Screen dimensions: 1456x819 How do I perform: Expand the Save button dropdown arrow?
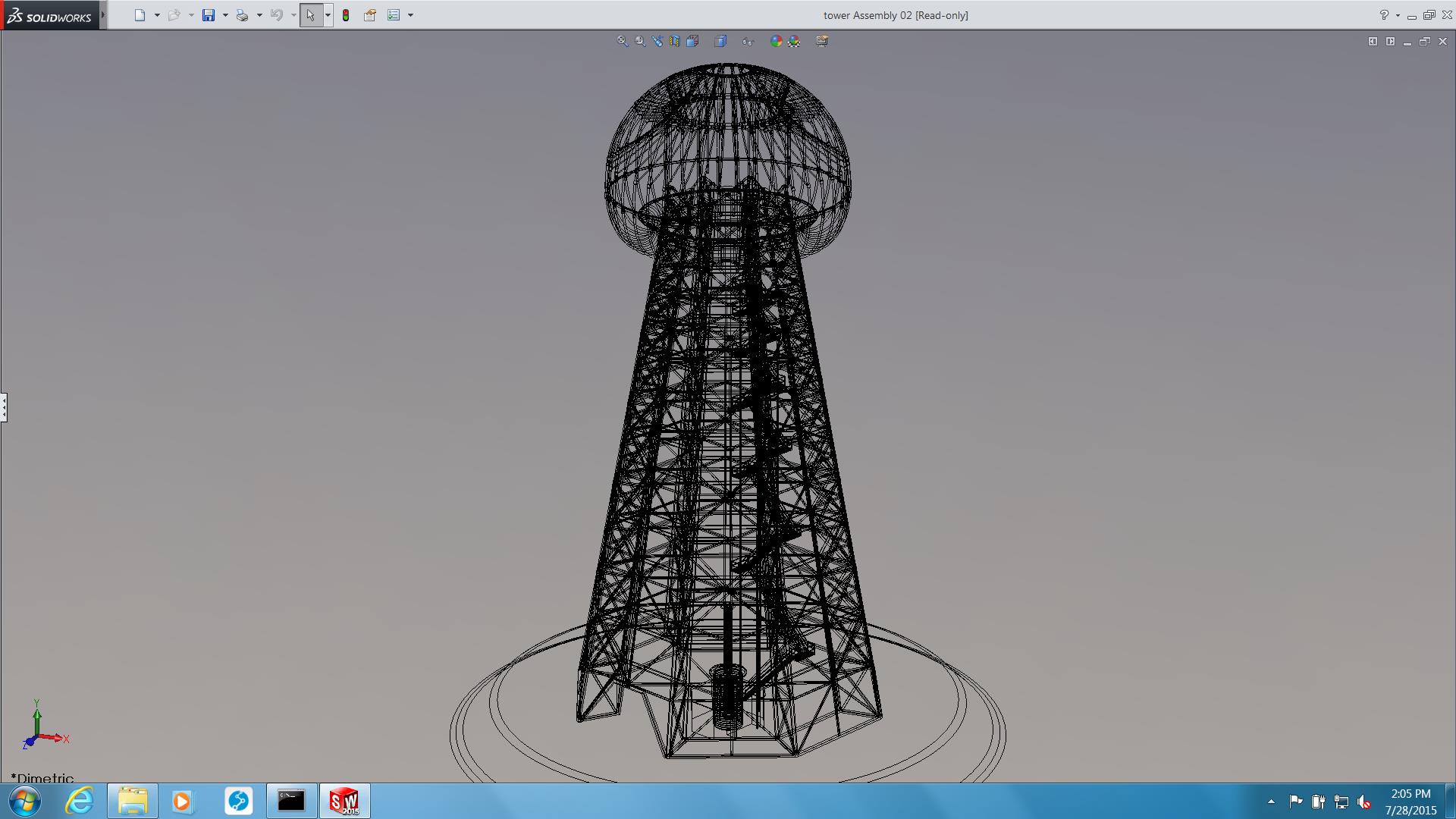(x=225, y=15)
